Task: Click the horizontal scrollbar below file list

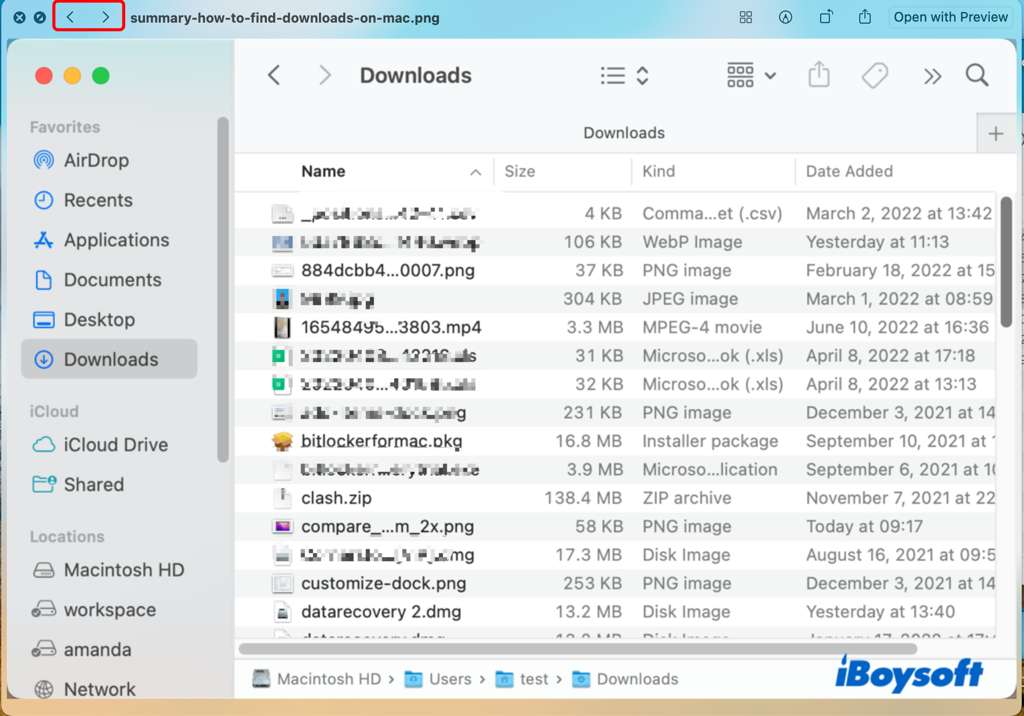Action: [x=577, y=649]
